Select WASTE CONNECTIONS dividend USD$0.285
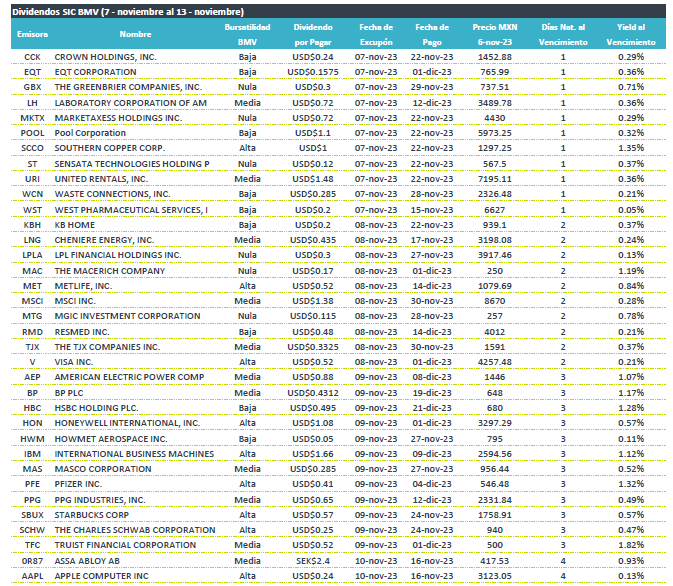 click(x=313, y=194)
